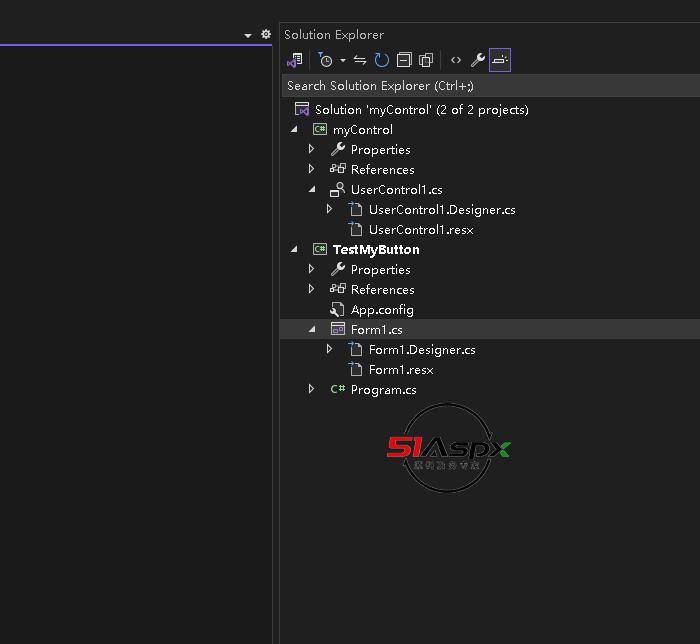700x644 pixels.
Task: Click the View Code angle-brackets icon
Action: [456, 60]
